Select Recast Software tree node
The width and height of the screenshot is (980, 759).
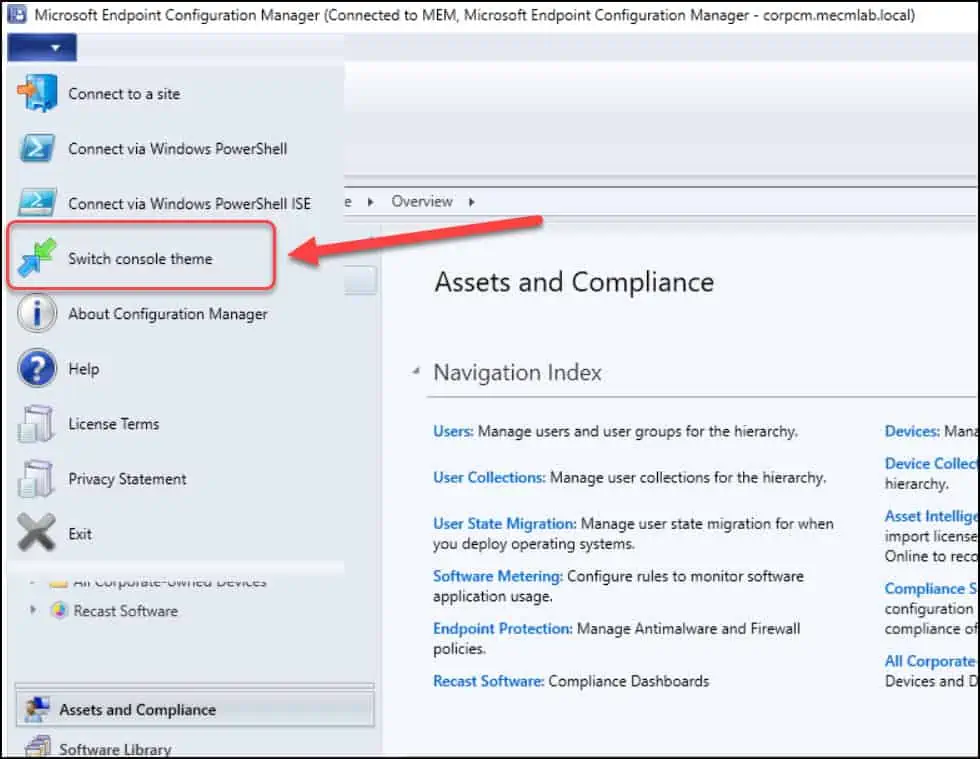pos(126,611)
